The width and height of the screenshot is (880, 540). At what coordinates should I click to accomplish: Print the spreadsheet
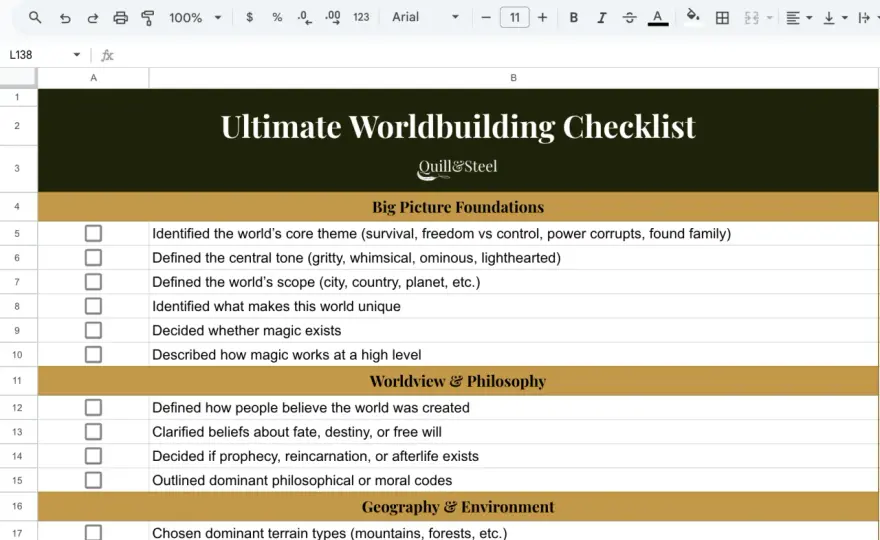point(120,18)
